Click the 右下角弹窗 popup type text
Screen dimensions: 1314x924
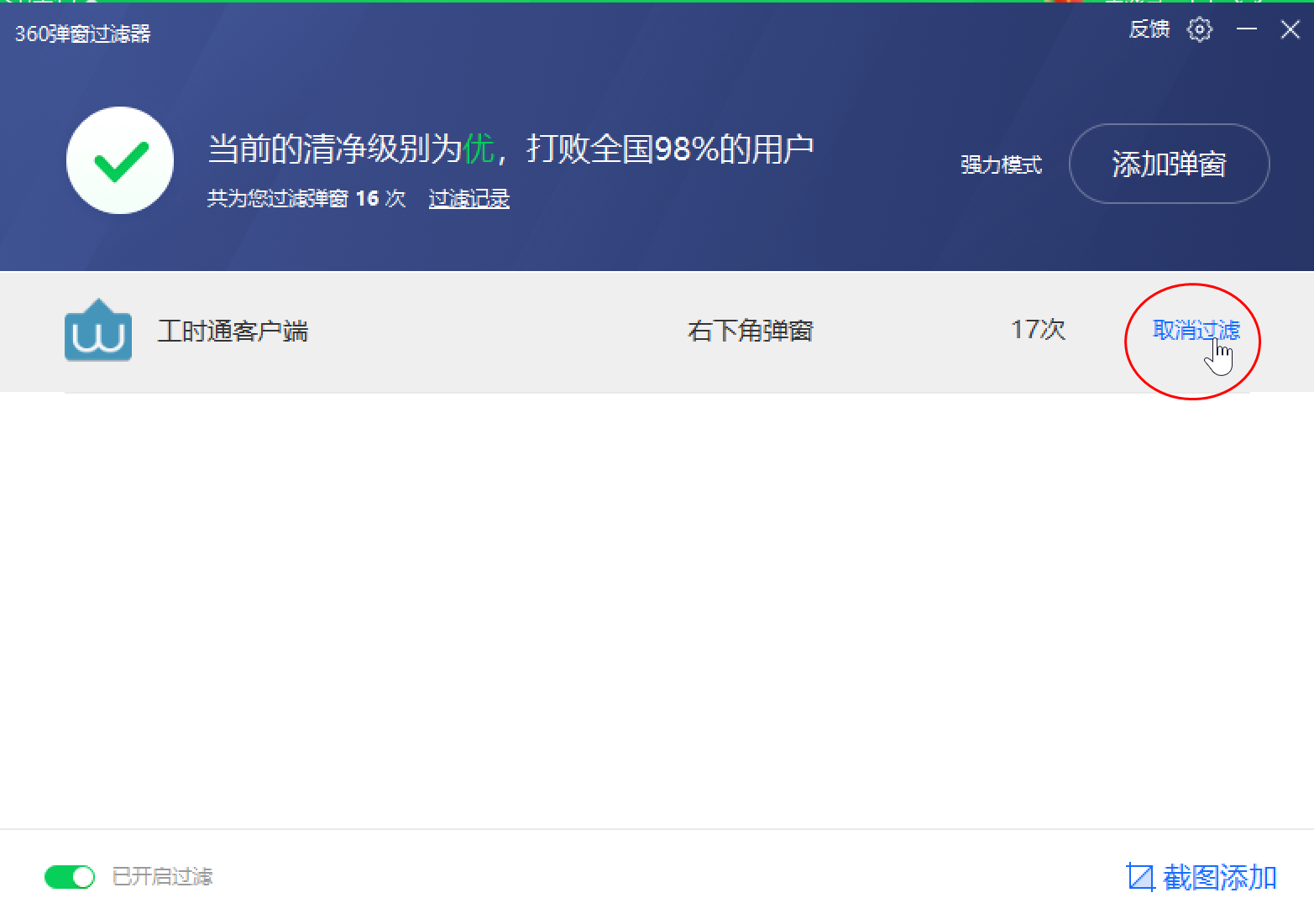pos(751,331)
